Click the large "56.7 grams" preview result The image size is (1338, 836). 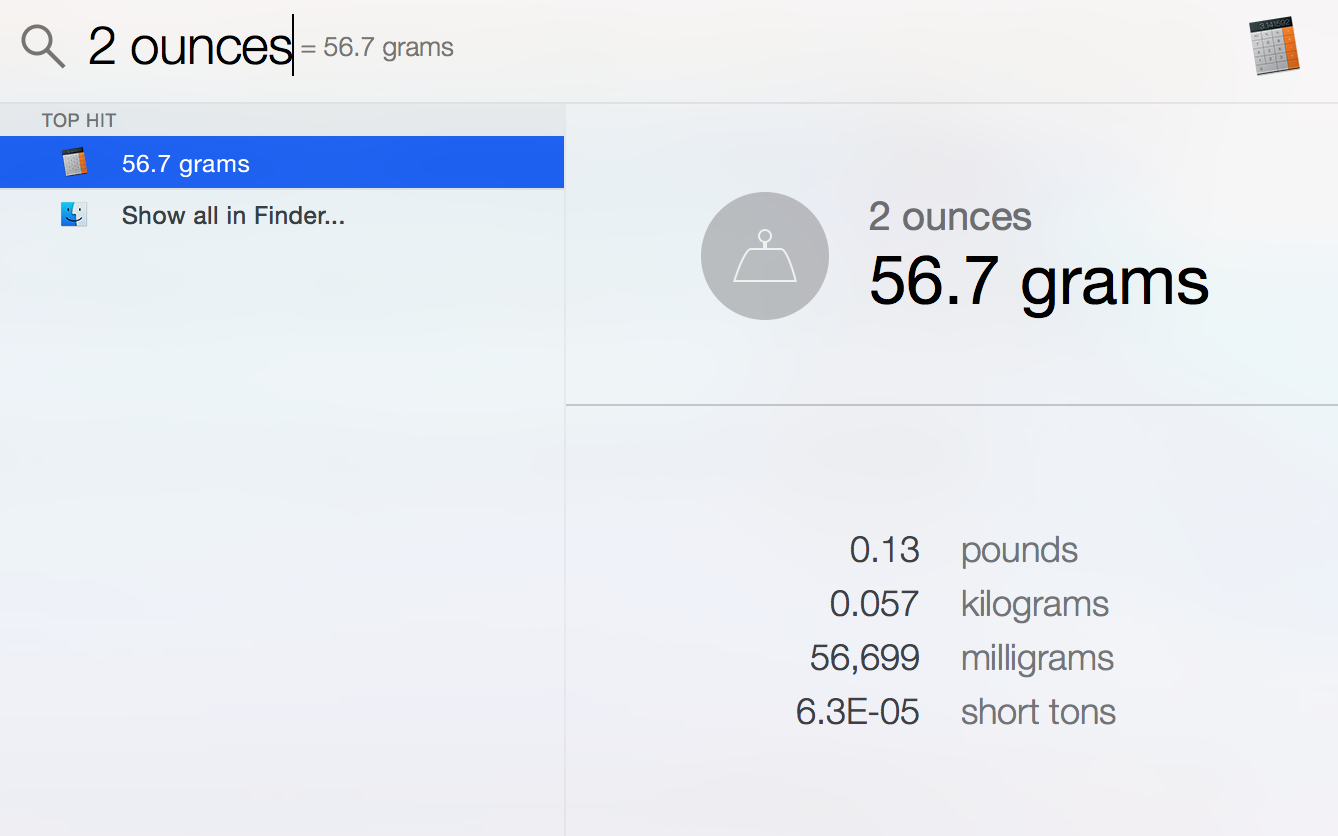click(1038, 282)
